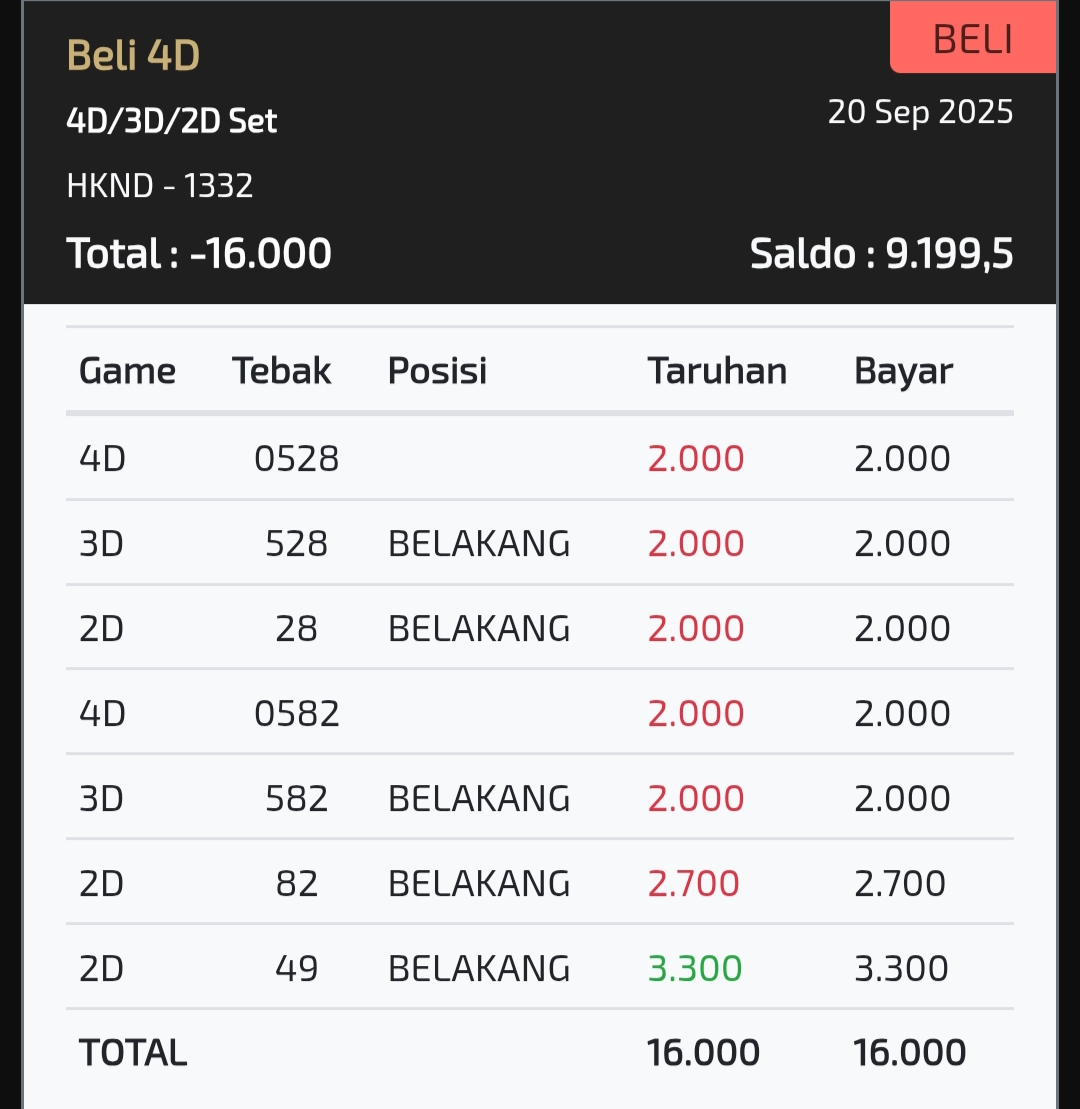Click the Posisi column header
The image size is (1080, 1109).
click(x=437, y=371)
